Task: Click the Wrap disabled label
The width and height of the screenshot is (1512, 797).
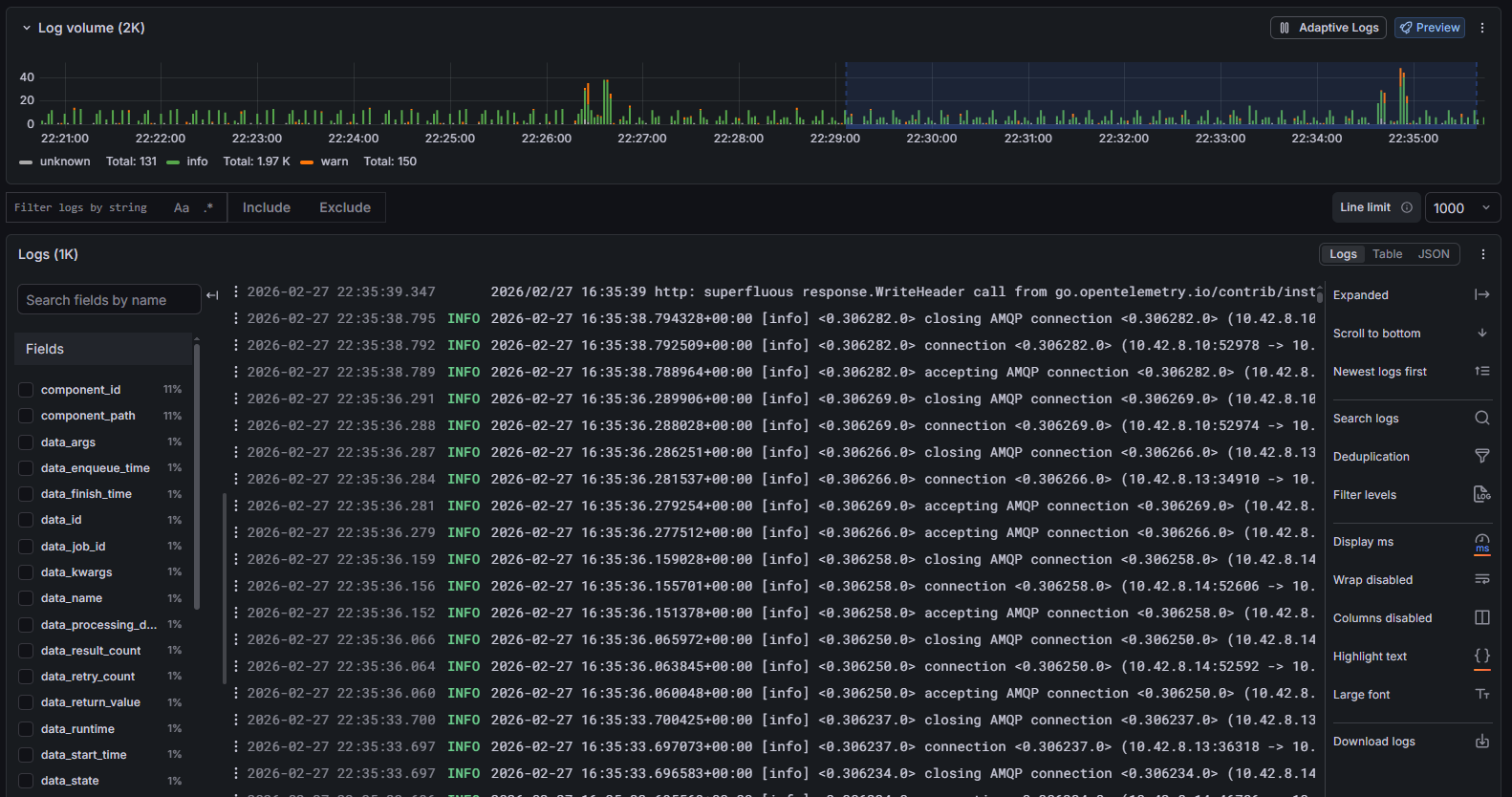Action: (1372, 580)
